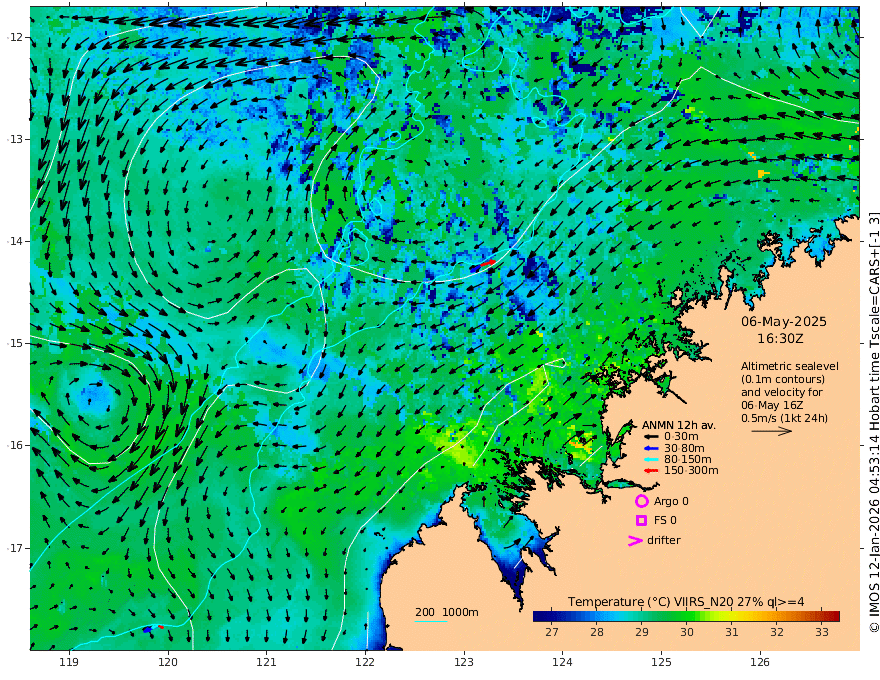Viewport: 880px width, 680px height.
Task: Click the 126 longitude axis label
Action: 760,663
